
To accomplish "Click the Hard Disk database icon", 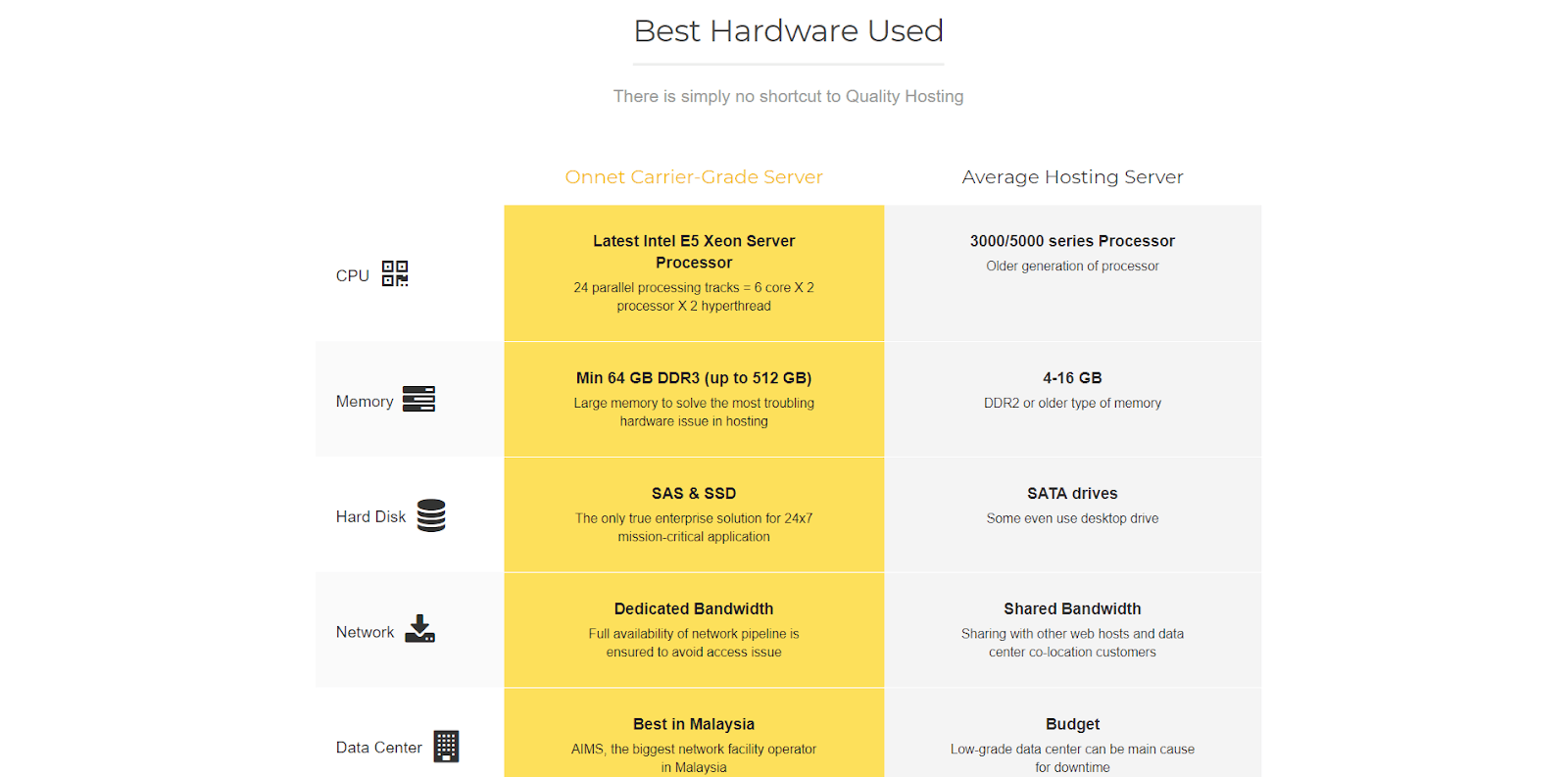I will pos(431,515).
